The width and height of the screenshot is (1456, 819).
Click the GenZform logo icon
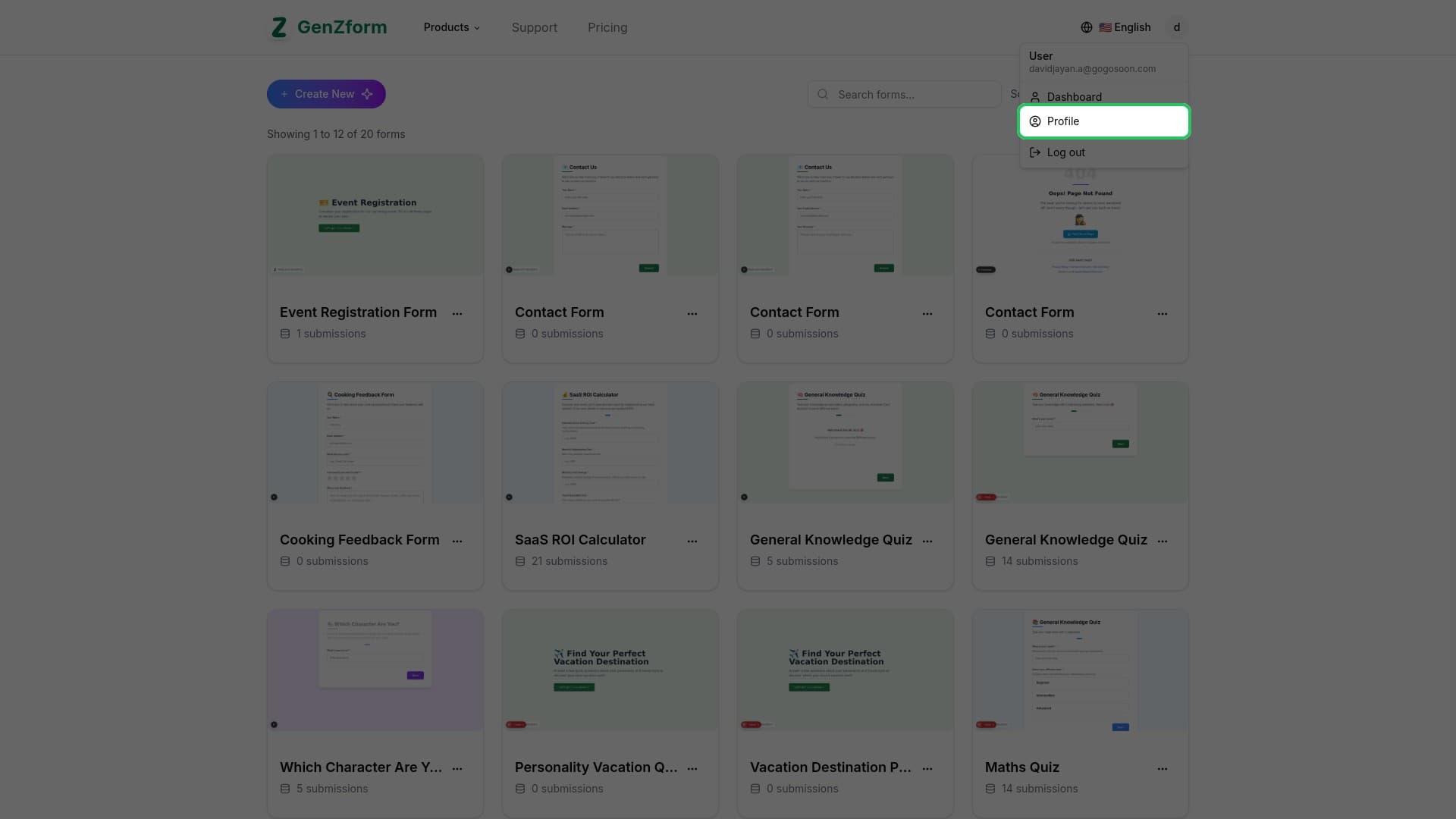pos(278,27)
